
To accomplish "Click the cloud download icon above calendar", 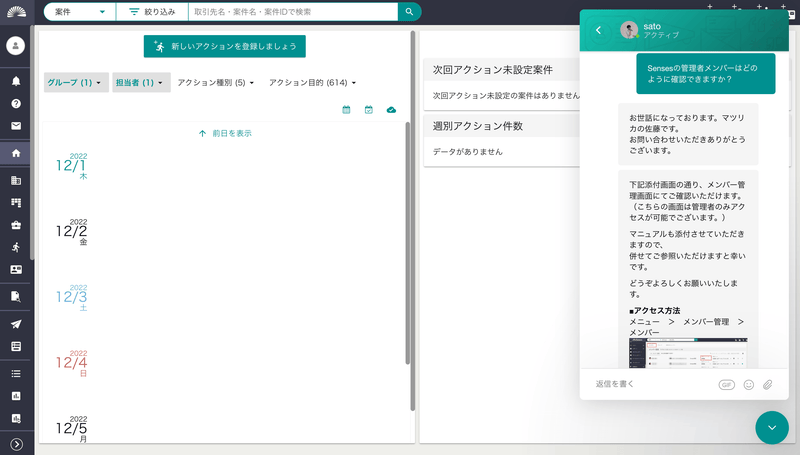I will tap(391, 110).
